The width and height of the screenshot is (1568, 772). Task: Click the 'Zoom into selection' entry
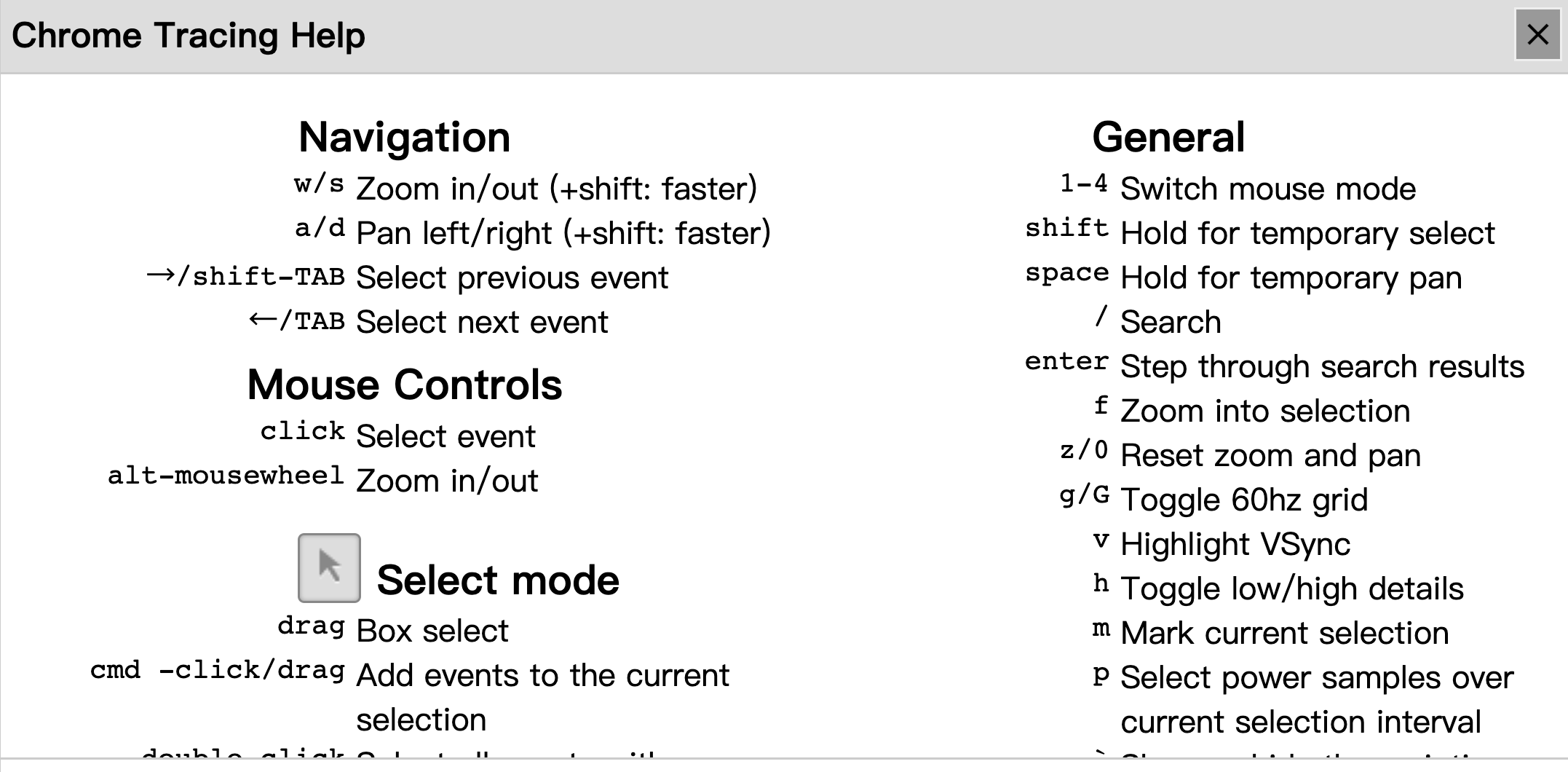(x=1265, y=411)
